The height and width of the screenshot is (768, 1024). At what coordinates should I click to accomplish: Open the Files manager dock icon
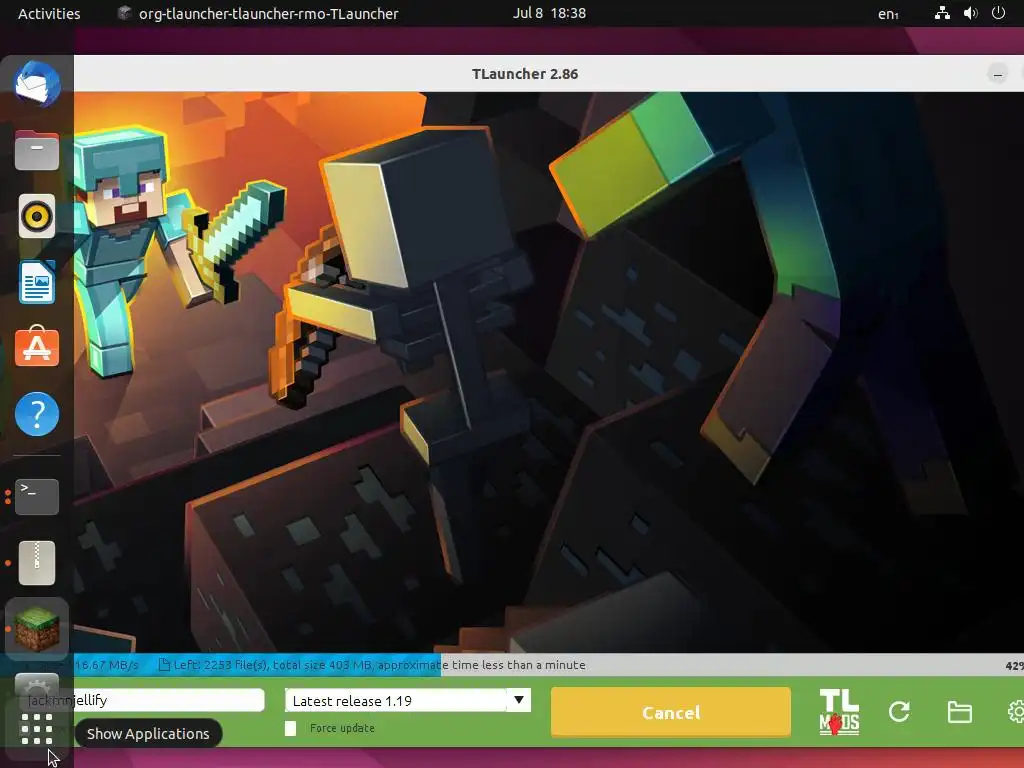coord(37,150)
